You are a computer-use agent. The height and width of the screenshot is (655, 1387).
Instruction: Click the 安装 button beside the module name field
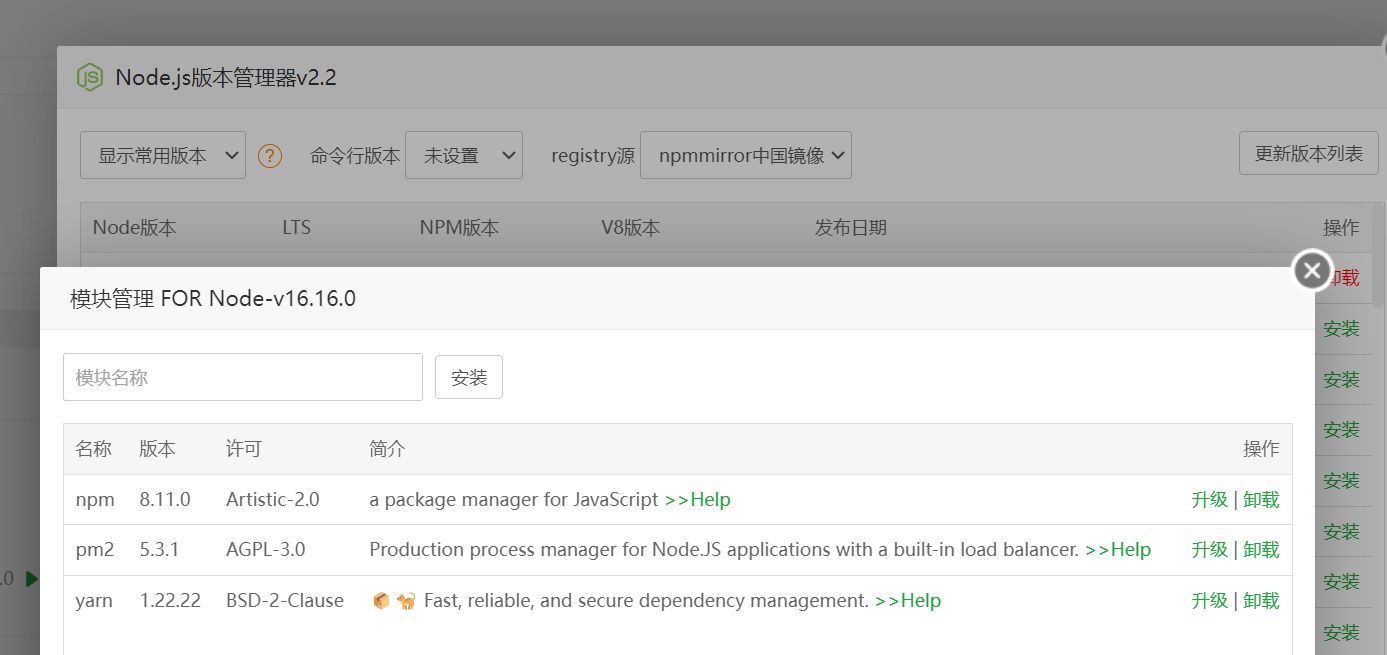(469, 377)
